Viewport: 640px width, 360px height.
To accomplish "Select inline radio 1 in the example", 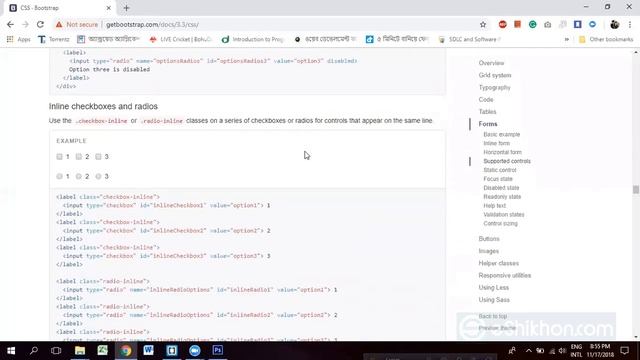I will point(60,176).
